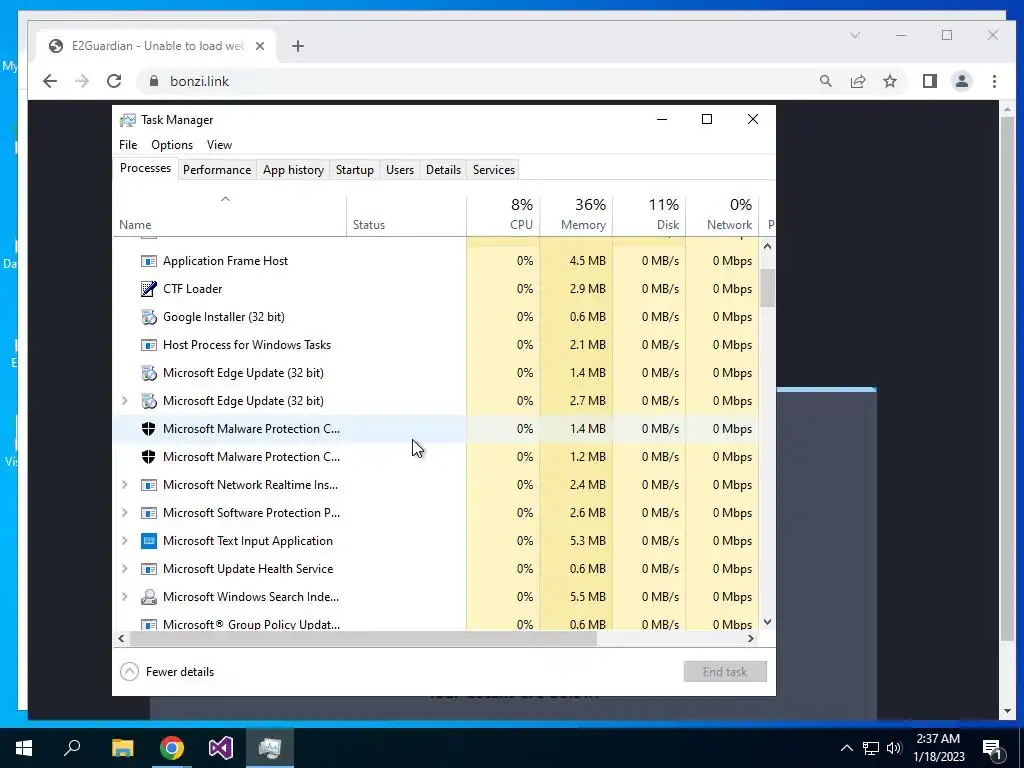Bookmark this page with the star icon

click(x=889, y=81)
